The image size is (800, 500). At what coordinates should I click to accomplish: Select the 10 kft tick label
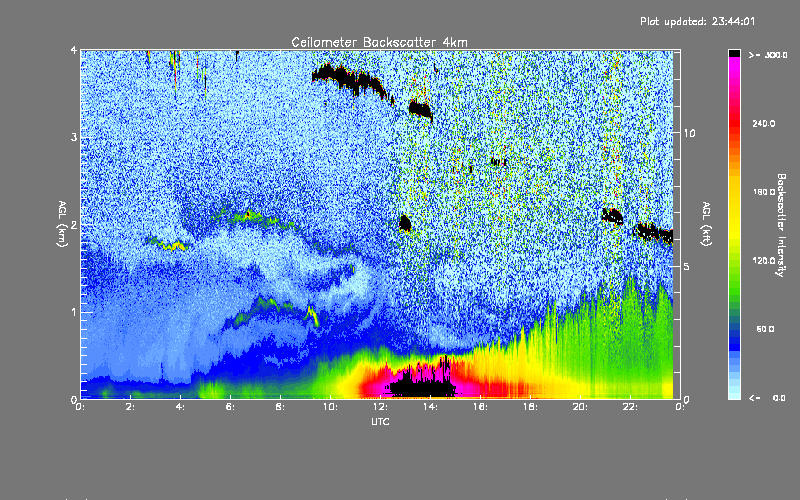(689, 133)
